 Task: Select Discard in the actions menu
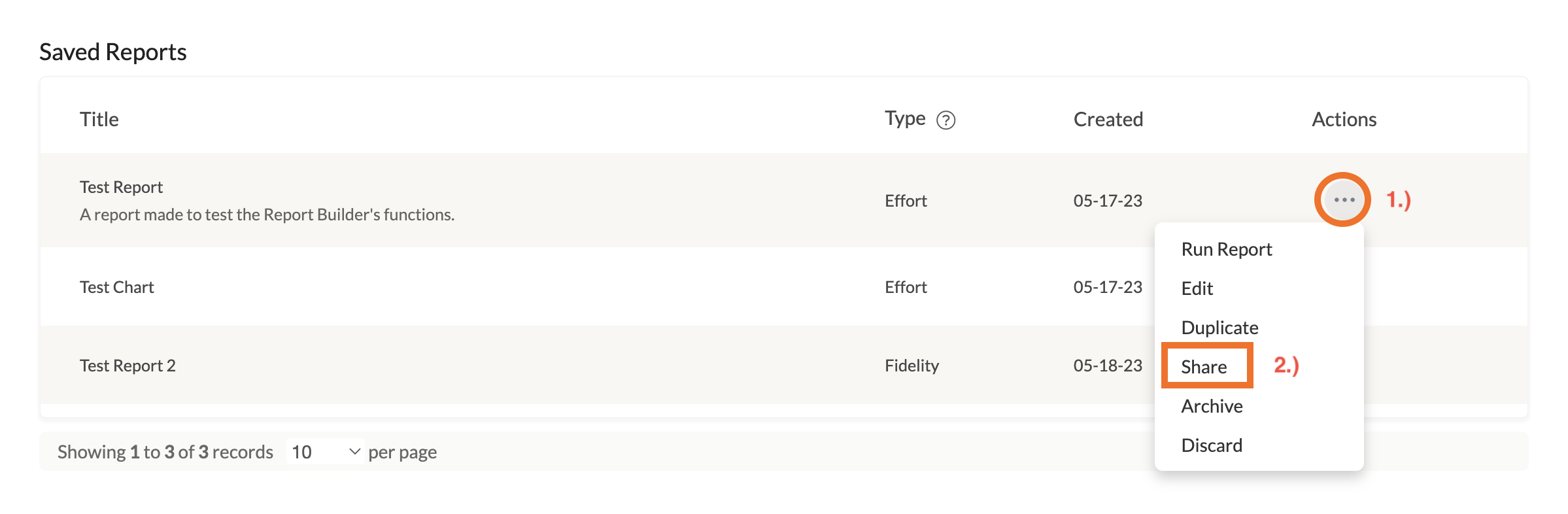[1212, 445]
